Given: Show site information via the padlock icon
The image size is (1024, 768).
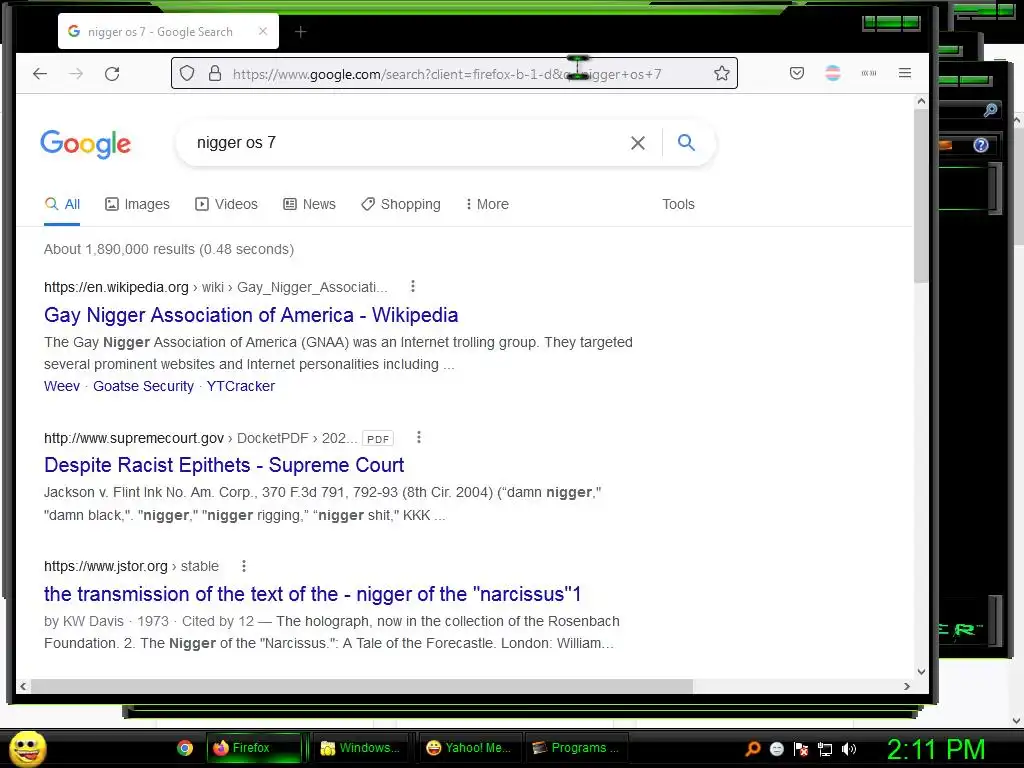Looking at the screenshot, I should pos(215,73).
